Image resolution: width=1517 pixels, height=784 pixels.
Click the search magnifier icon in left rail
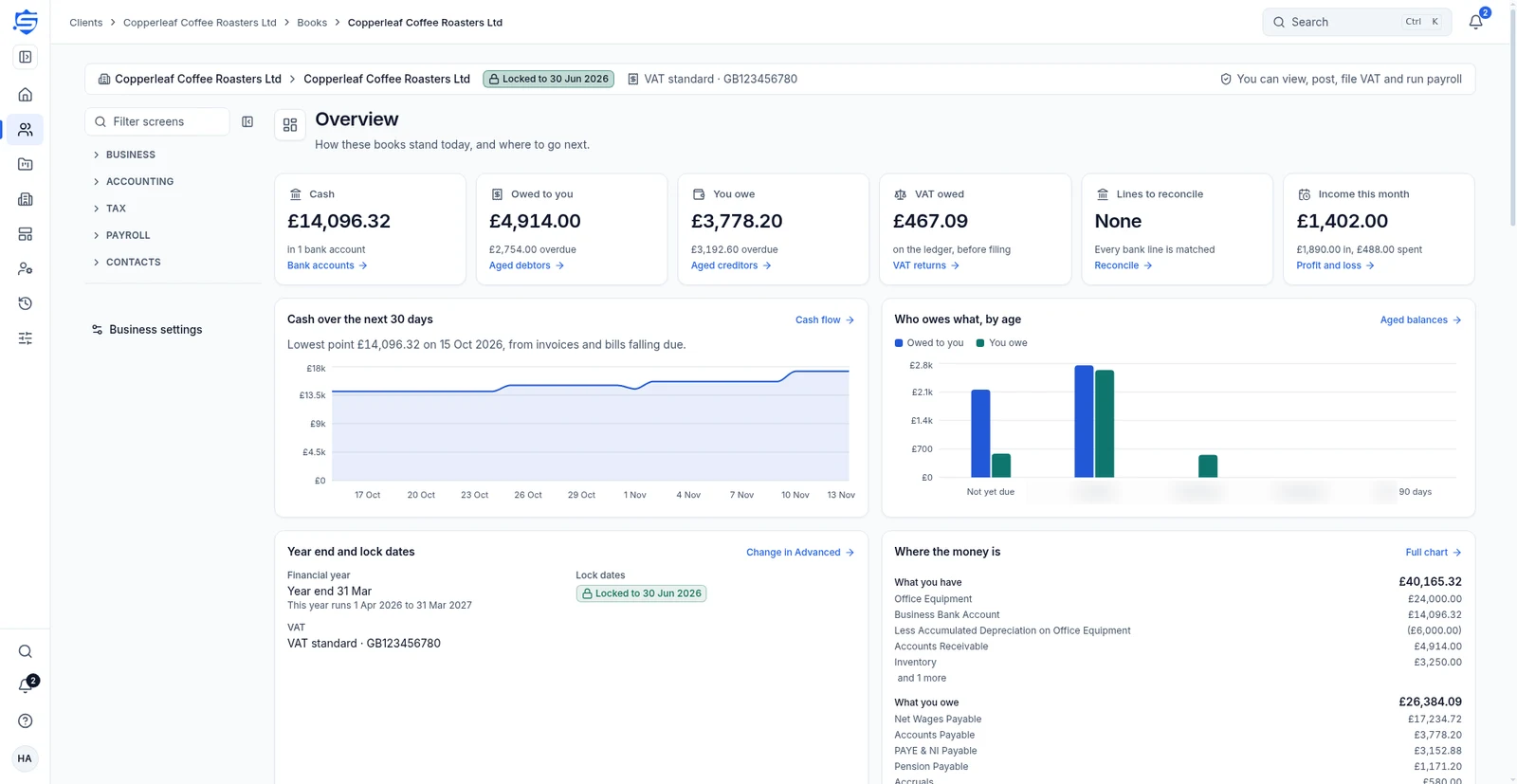(x=26, y=651)
